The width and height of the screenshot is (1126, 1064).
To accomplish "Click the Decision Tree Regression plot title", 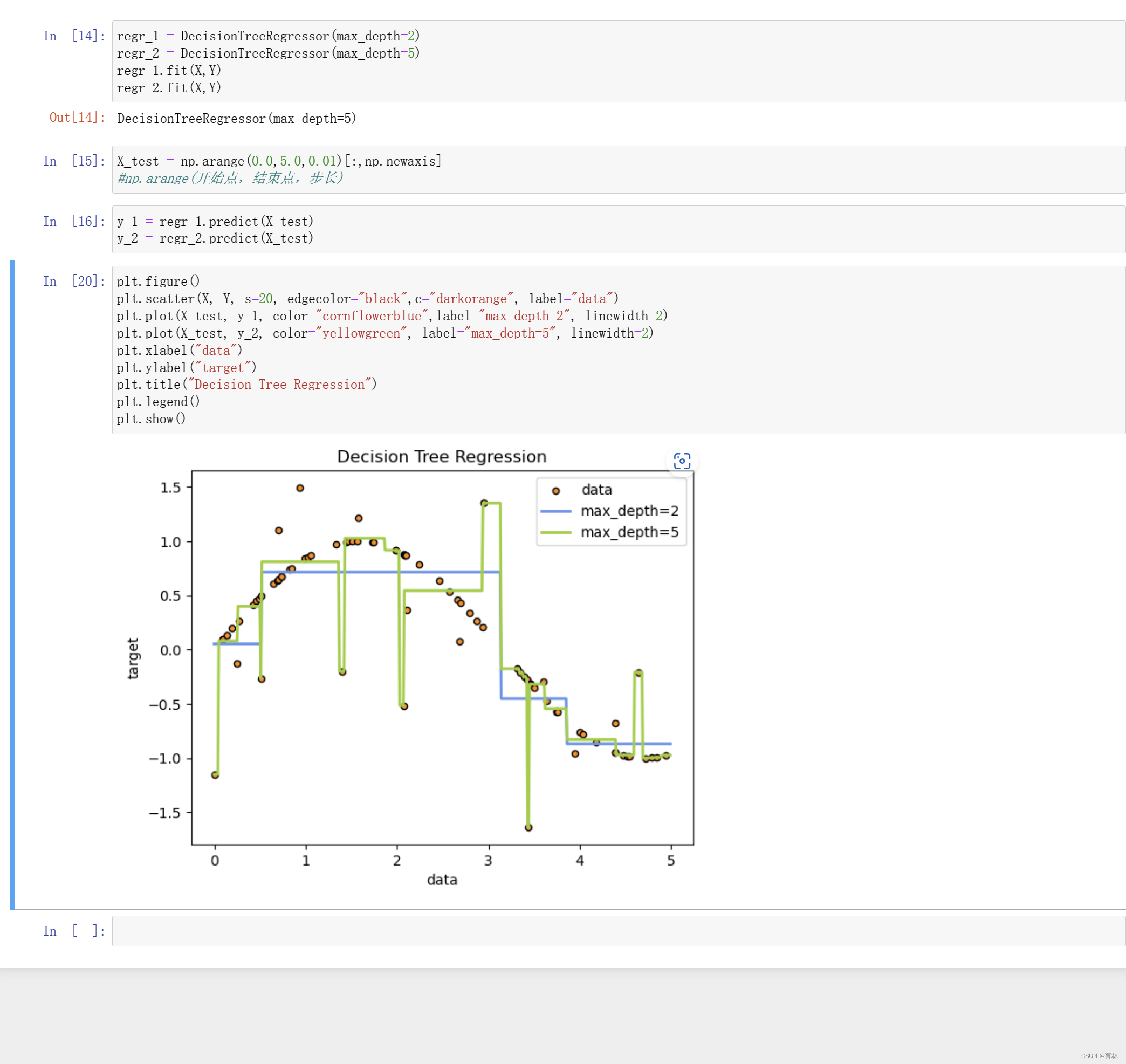I will click(x=441, y=457).
